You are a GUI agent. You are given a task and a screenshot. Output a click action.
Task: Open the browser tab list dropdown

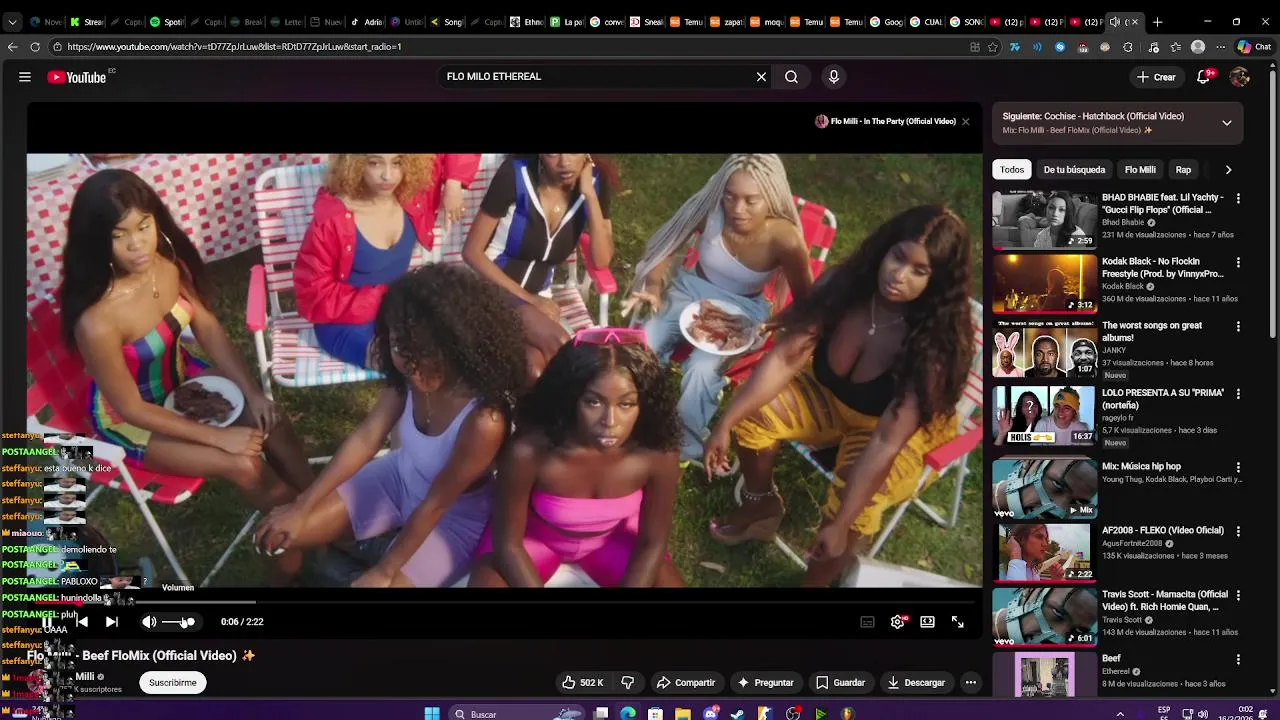(x=11, y=22)
